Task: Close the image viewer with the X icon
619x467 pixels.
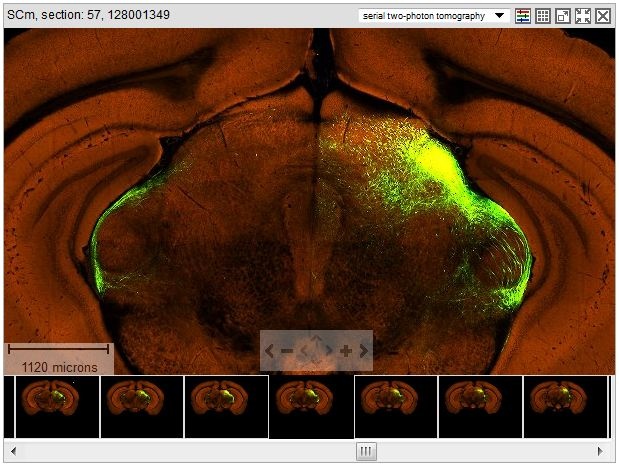Action: [x=603, y=16]
